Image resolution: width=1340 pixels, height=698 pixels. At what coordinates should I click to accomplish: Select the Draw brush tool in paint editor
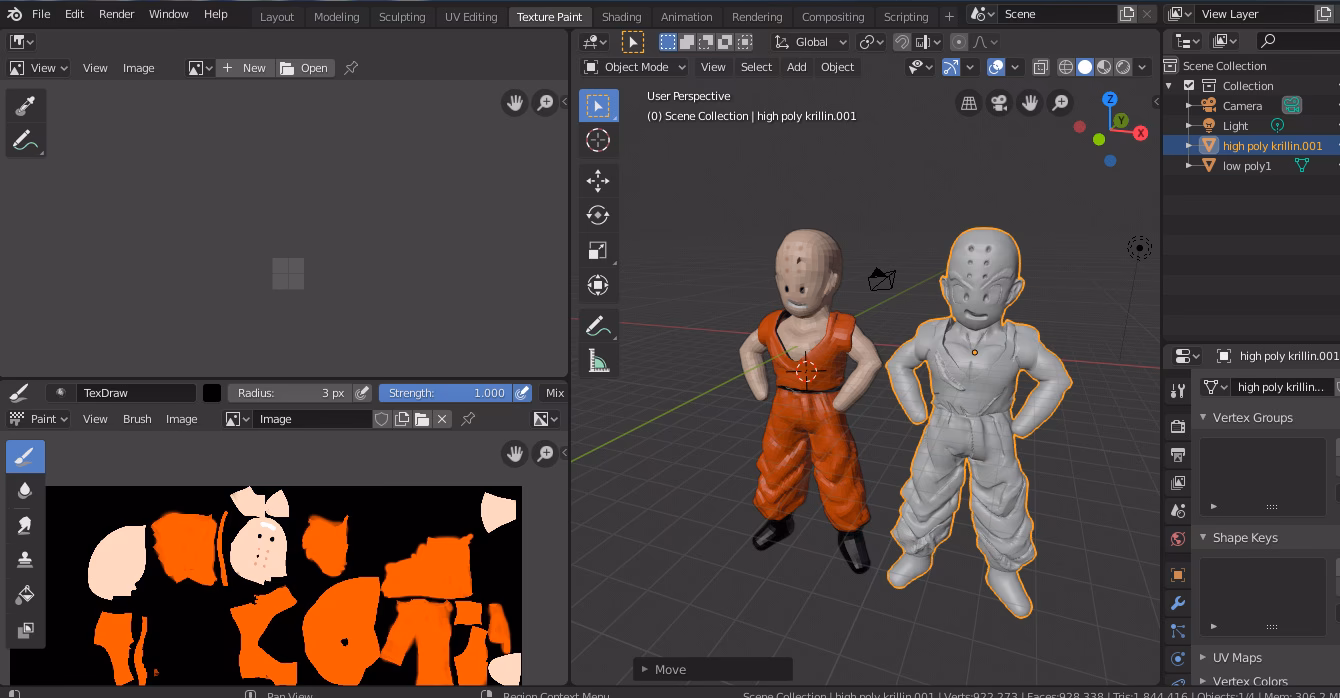[x=25, y=457]
